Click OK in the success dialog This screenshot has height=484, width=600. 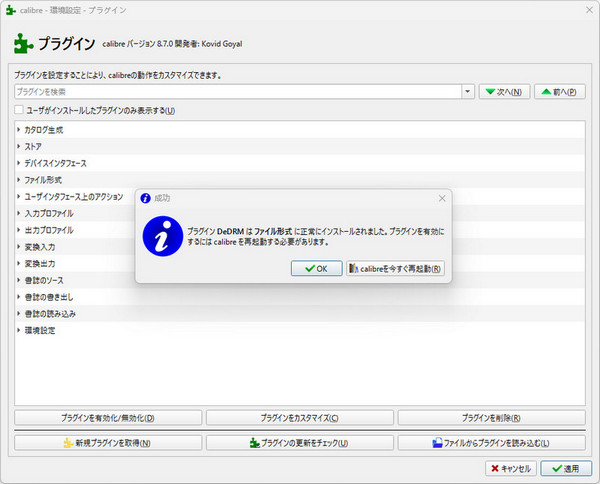click(316, 268)
